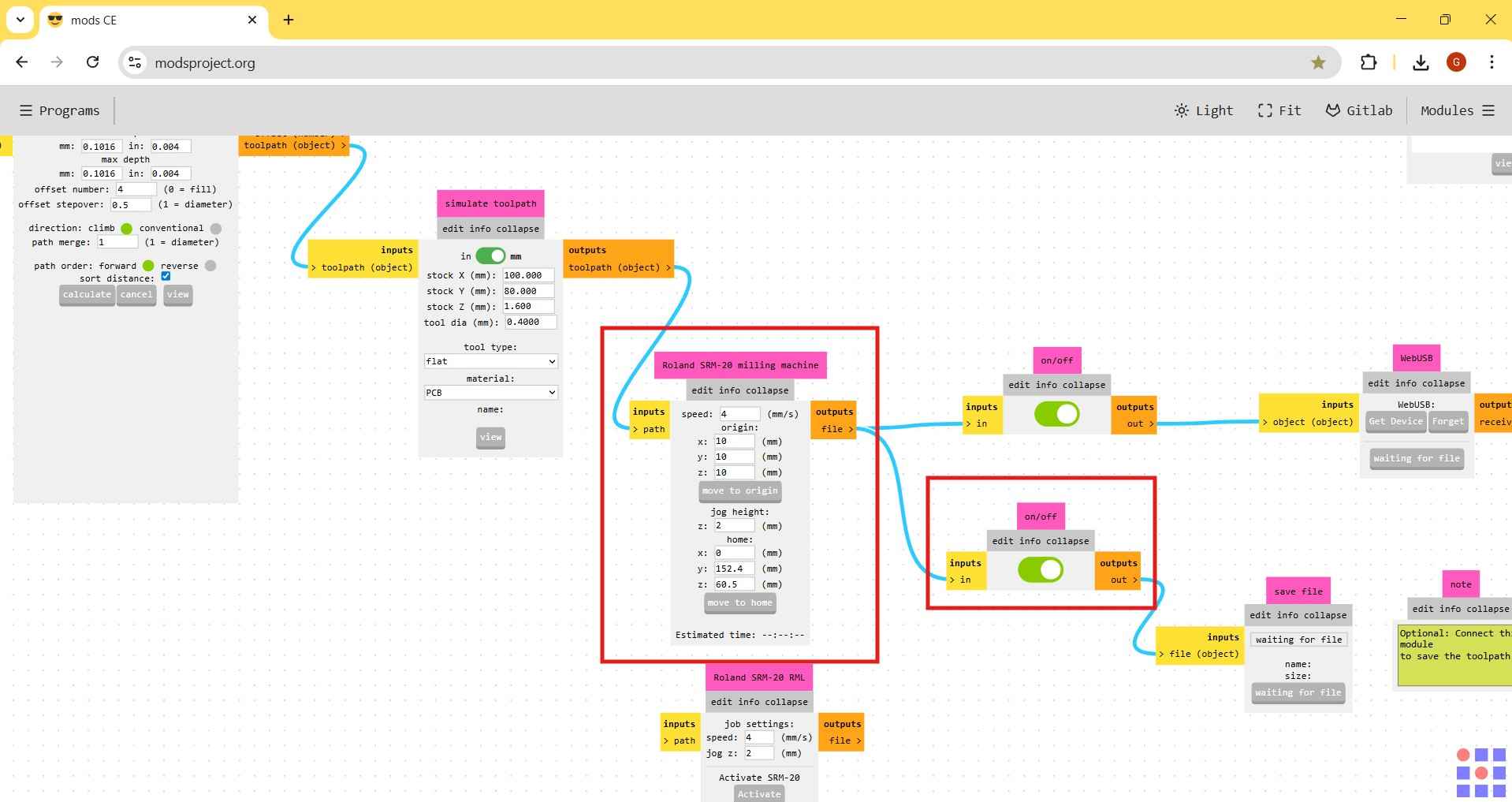
Task: Click the offset number field
Action: pyautogui.click(x=136, y=189)
